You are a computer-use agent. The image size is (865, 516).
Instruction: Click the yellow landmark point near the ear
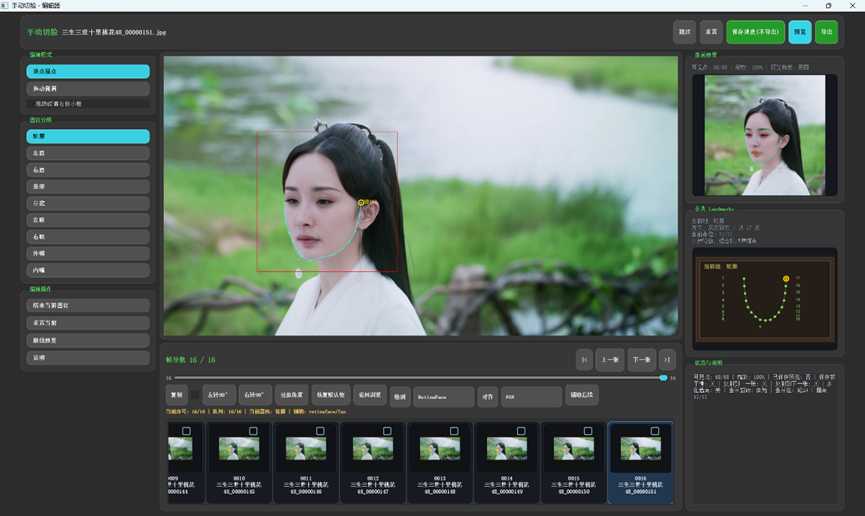click(361, 203)
